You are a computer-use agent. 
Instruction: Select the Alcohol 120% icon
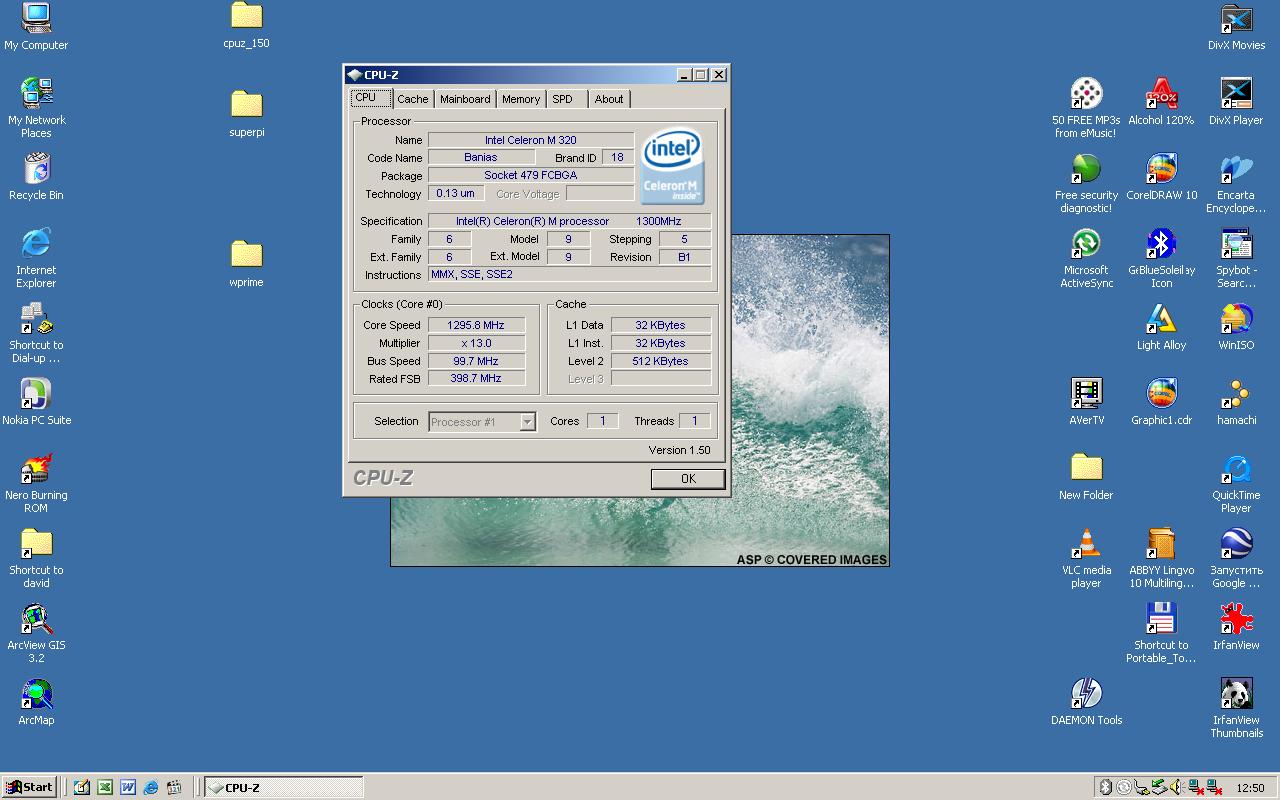[1161, 101]
